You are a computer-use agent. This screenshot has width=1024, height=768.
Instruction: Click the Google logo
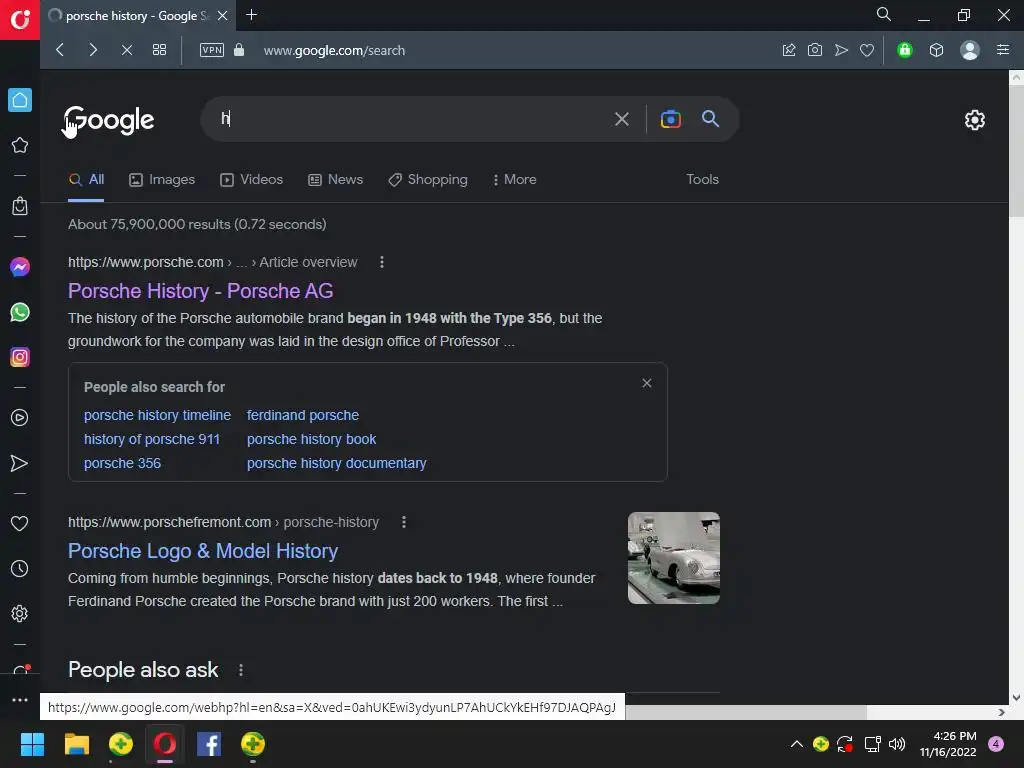coord(109,120)
